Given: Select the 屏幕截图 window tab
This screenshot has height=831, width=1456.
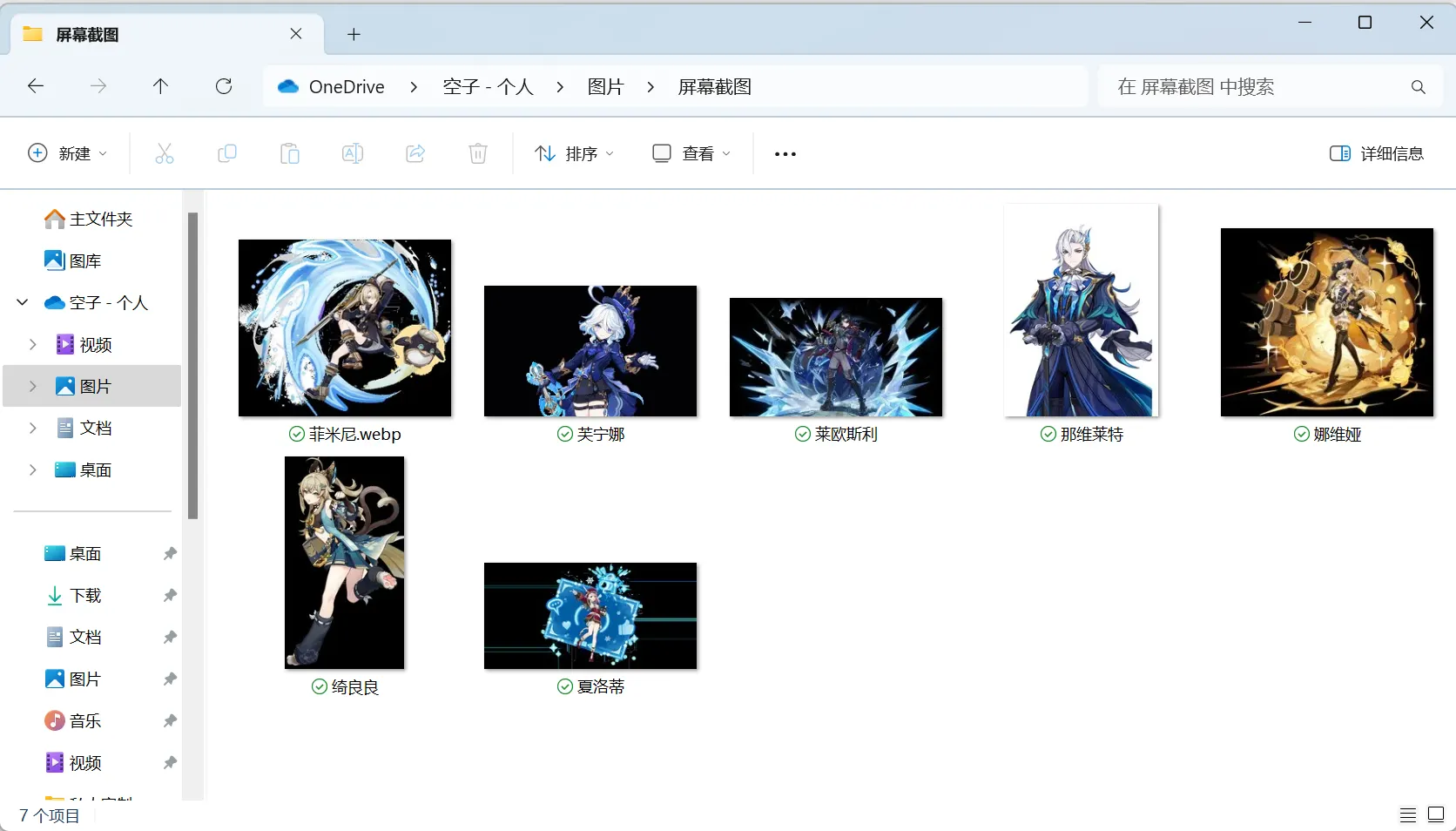Looking at the screenshot, I should pos(166,34).
